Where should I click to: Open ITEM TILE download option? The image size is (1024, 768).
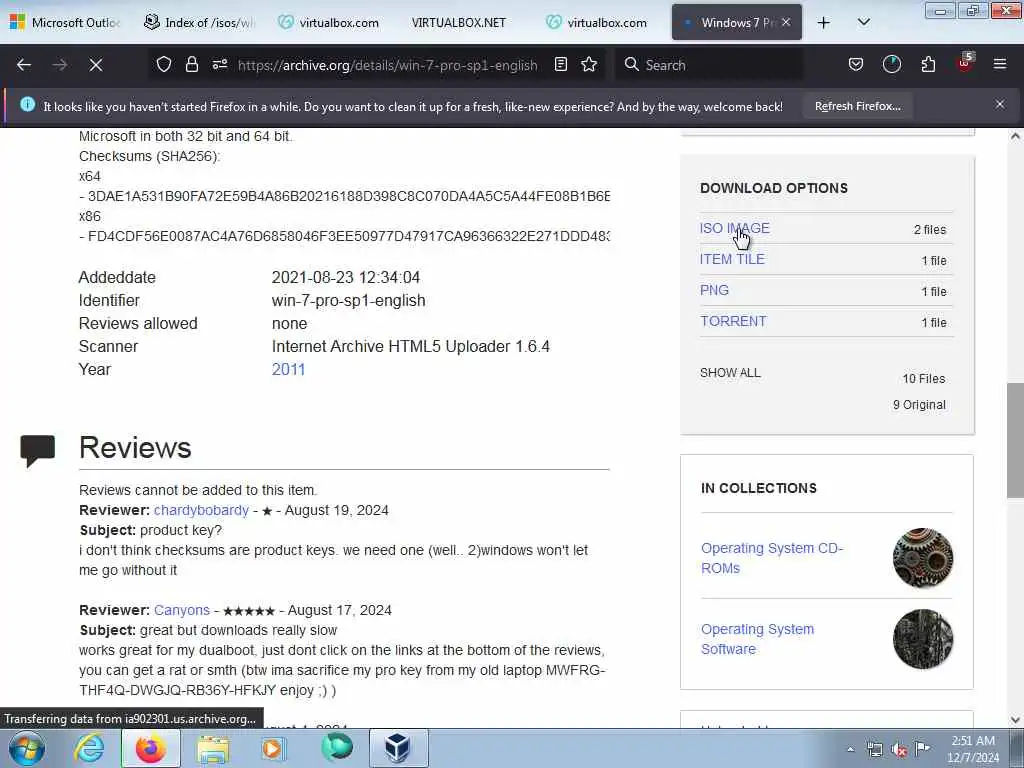[732, 259]
